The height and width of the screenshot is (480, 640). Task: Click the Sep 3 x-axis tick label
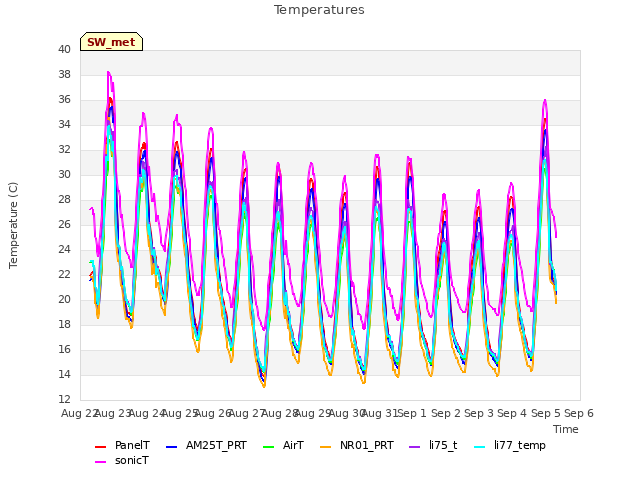click(x=479, y=413)
